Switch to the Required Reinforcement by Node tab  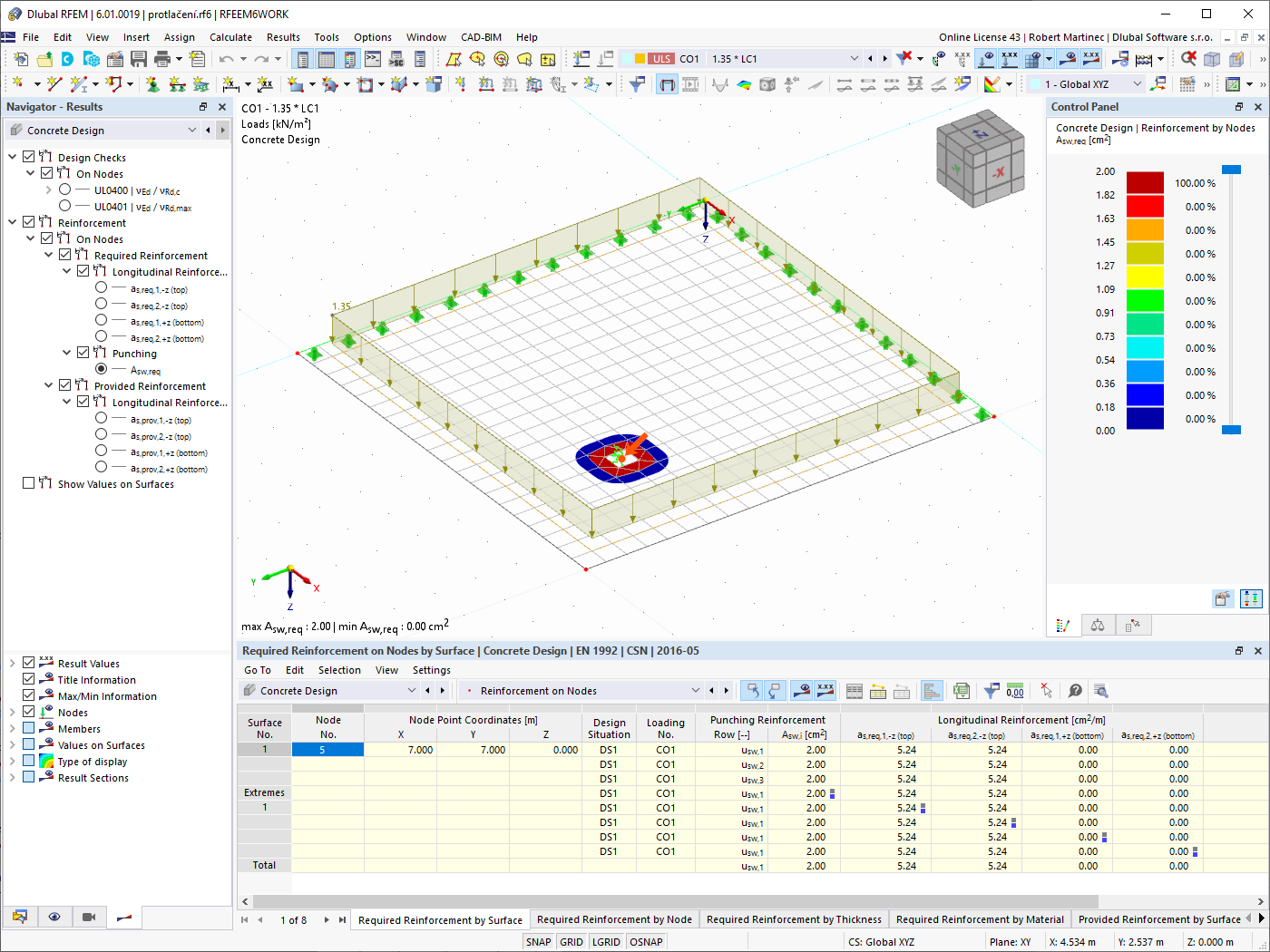pos(614,918)
